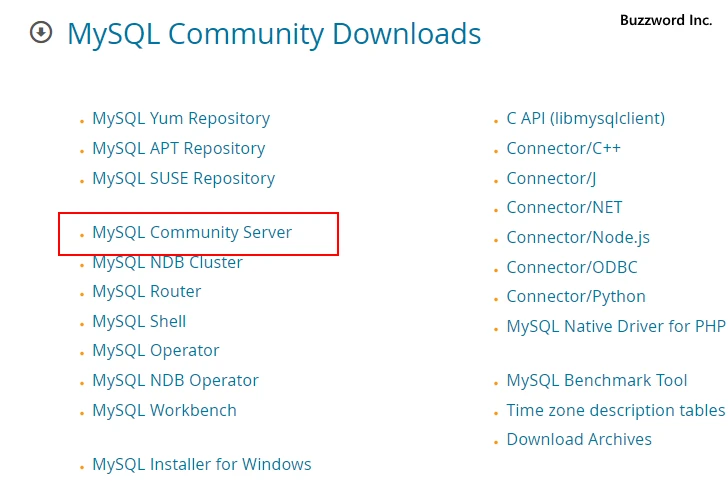
Task: Go to Connector/NET downloads
Action: 565,208
